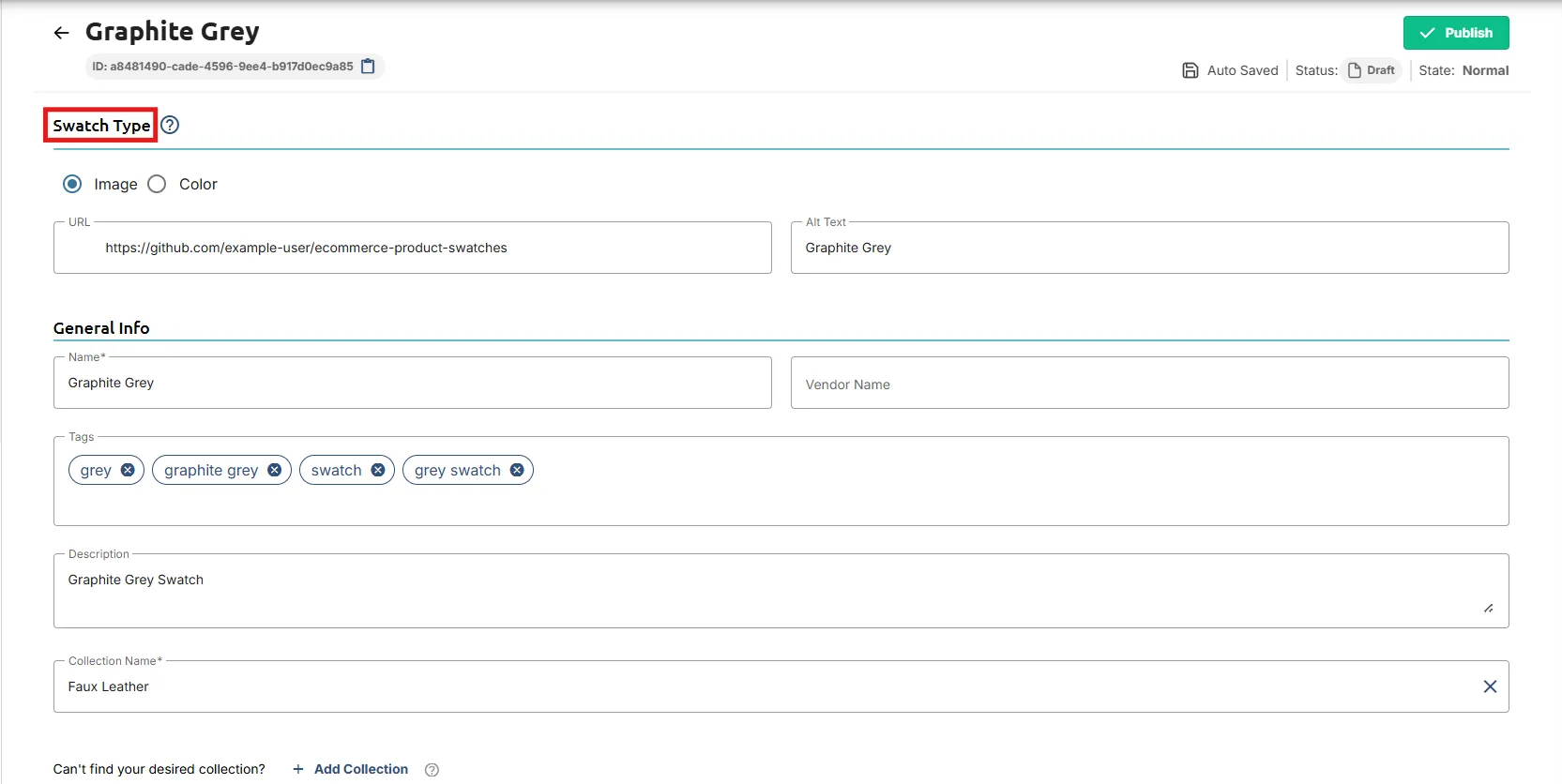
Task: Click the Auto Saved disk icon
Action: tap(1190, 70)
